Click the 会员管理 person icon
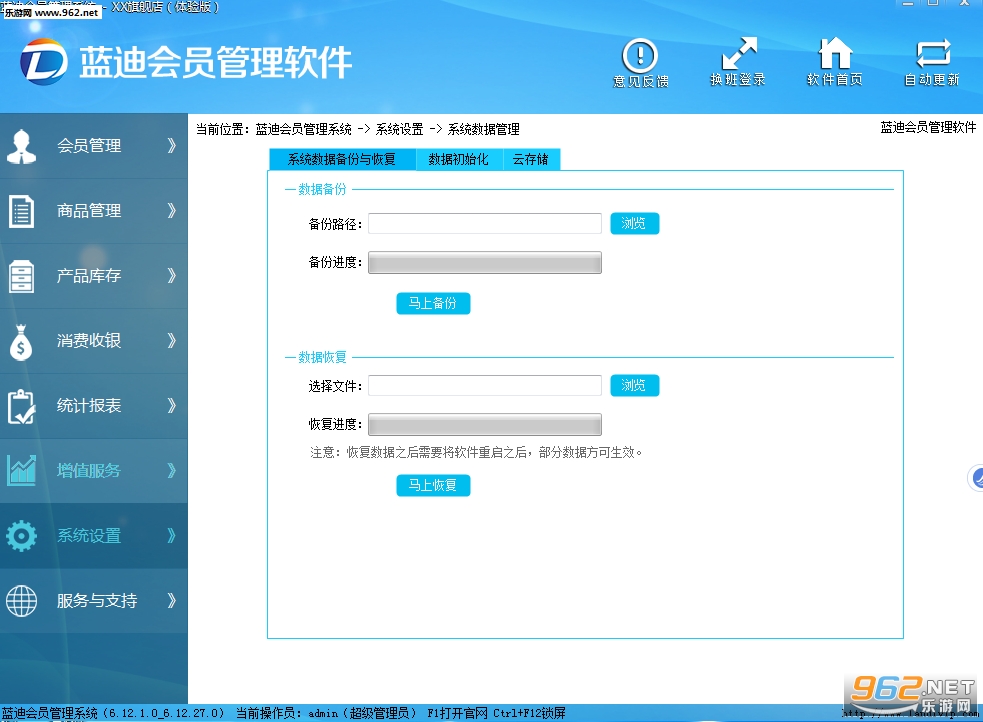The image size is (983, 722). point(21,146)
